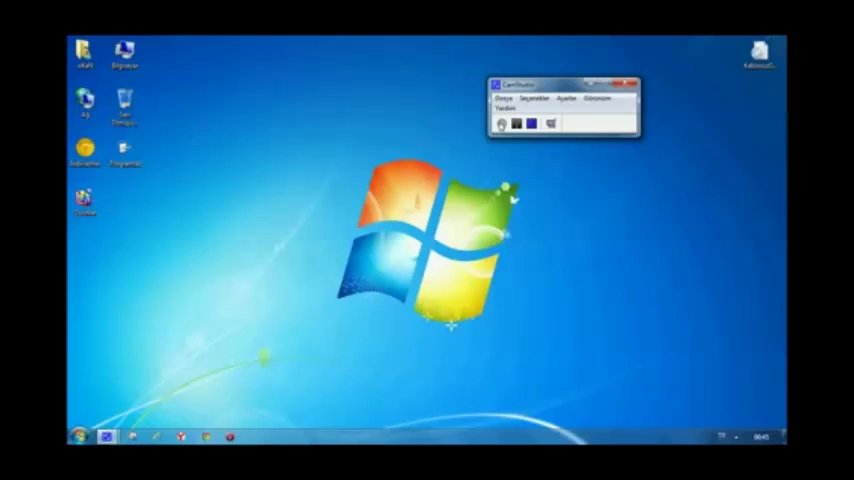The height and width of the screenshot is (480, 854).
Task: Select the yellow round İndirilenler desktop icon
Action: click(85, 152)
